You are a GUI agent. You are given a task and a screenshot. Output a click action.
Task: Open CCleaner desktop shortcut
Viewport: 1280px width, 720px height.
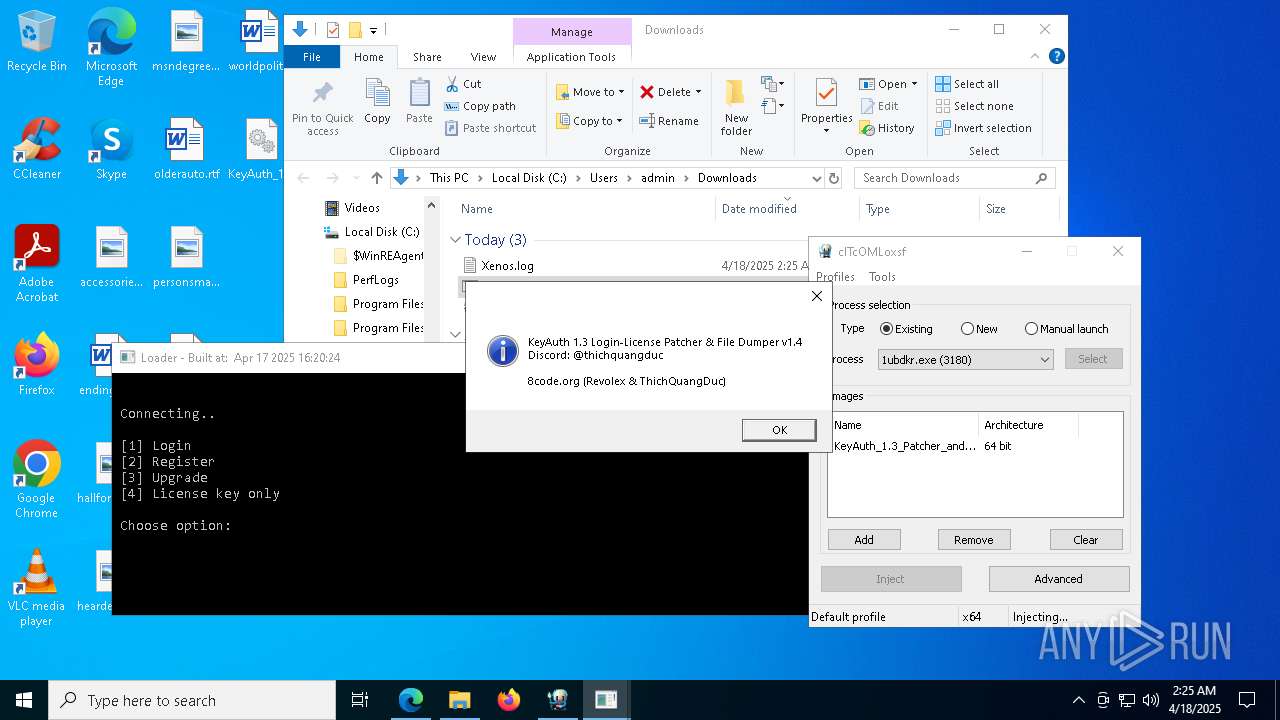click(37, 149)
